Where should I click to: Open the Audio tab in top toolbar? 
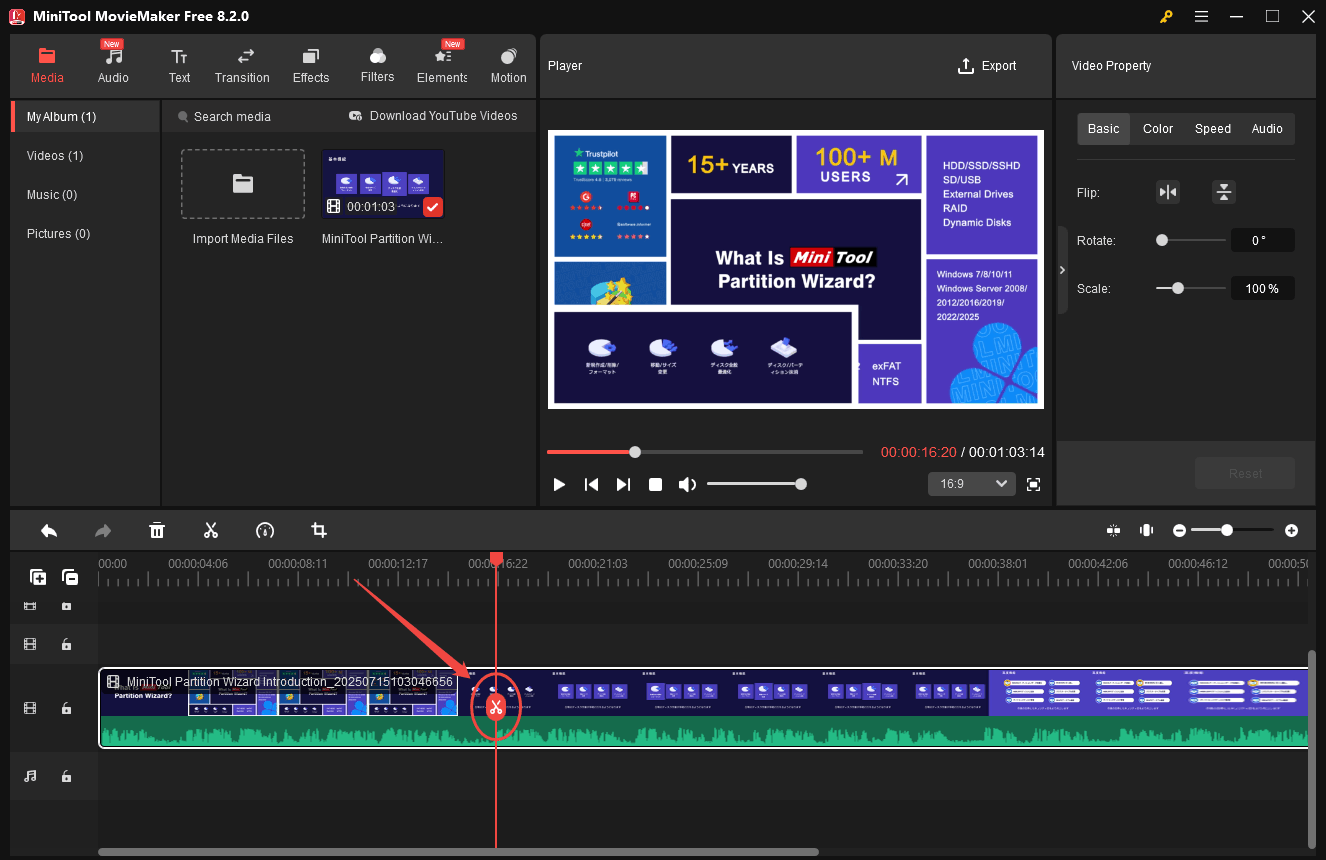pos(113,66)
